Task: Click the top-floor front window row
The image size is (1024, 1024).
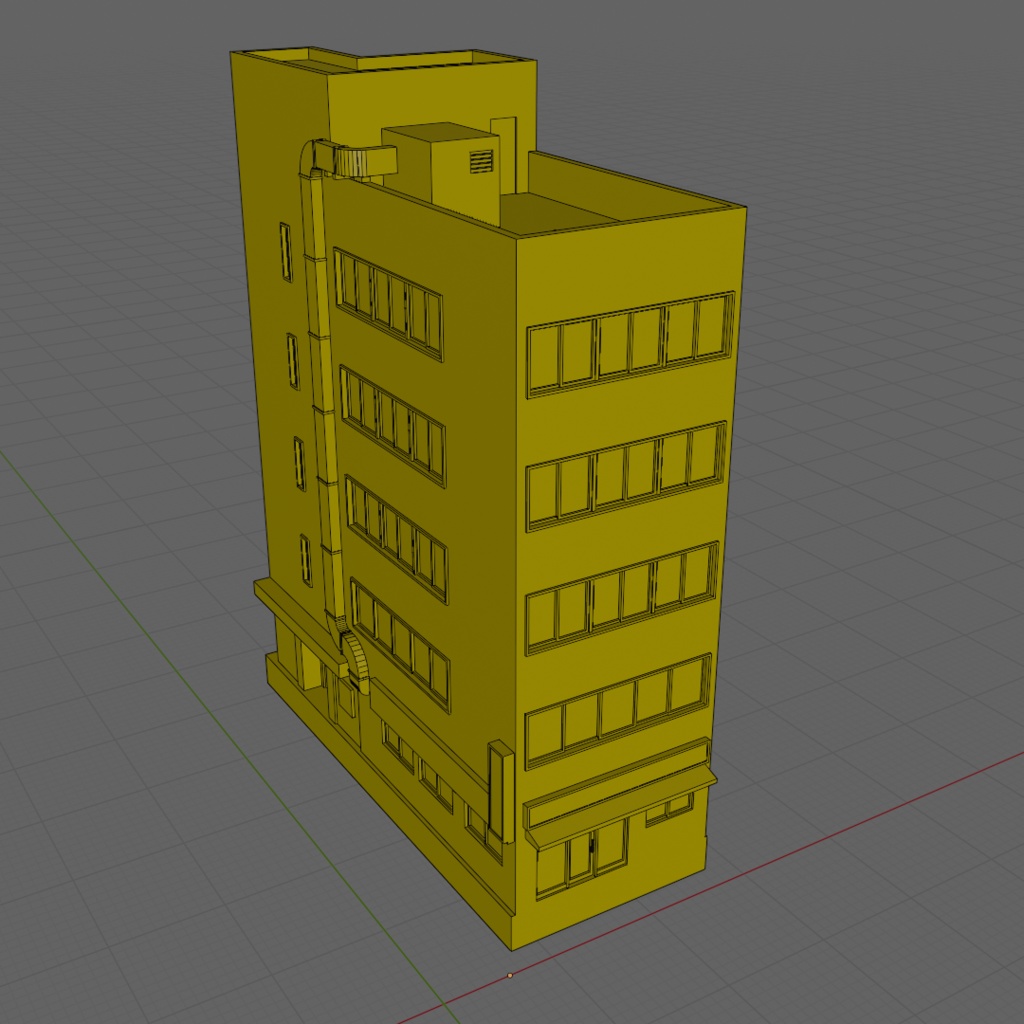Action: pos(631,344)
